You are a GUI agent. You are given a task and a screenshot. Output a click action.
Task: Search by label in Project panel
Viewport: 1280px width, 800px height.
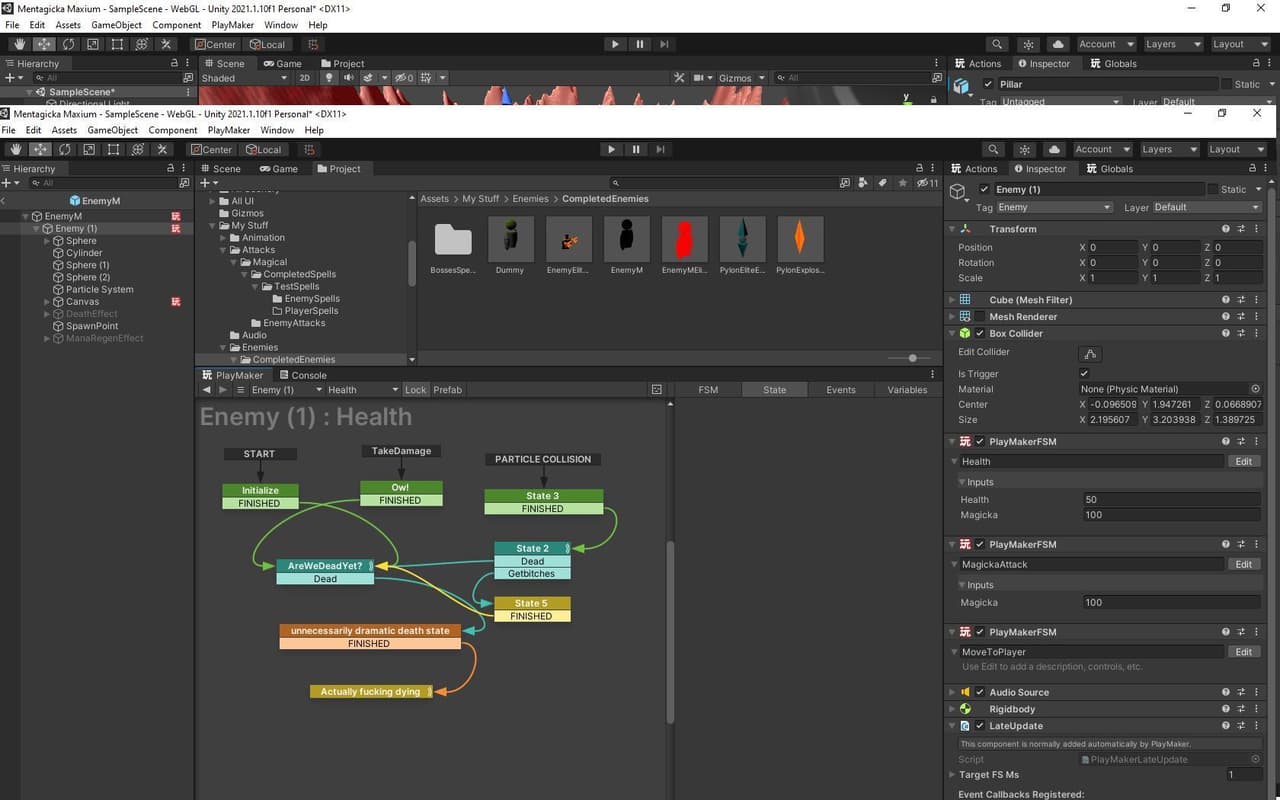[x=882, y=183]
